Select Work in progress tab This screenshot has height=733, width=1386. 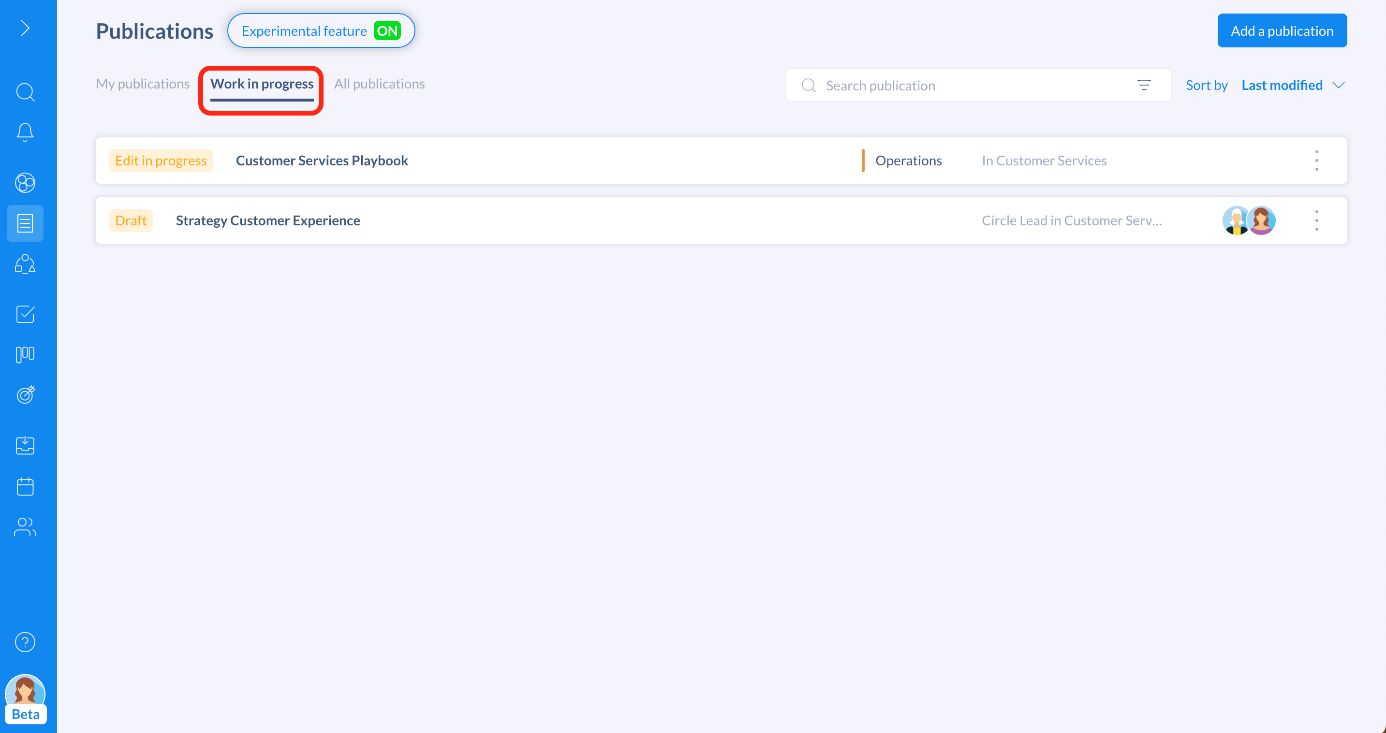point(262,84)
